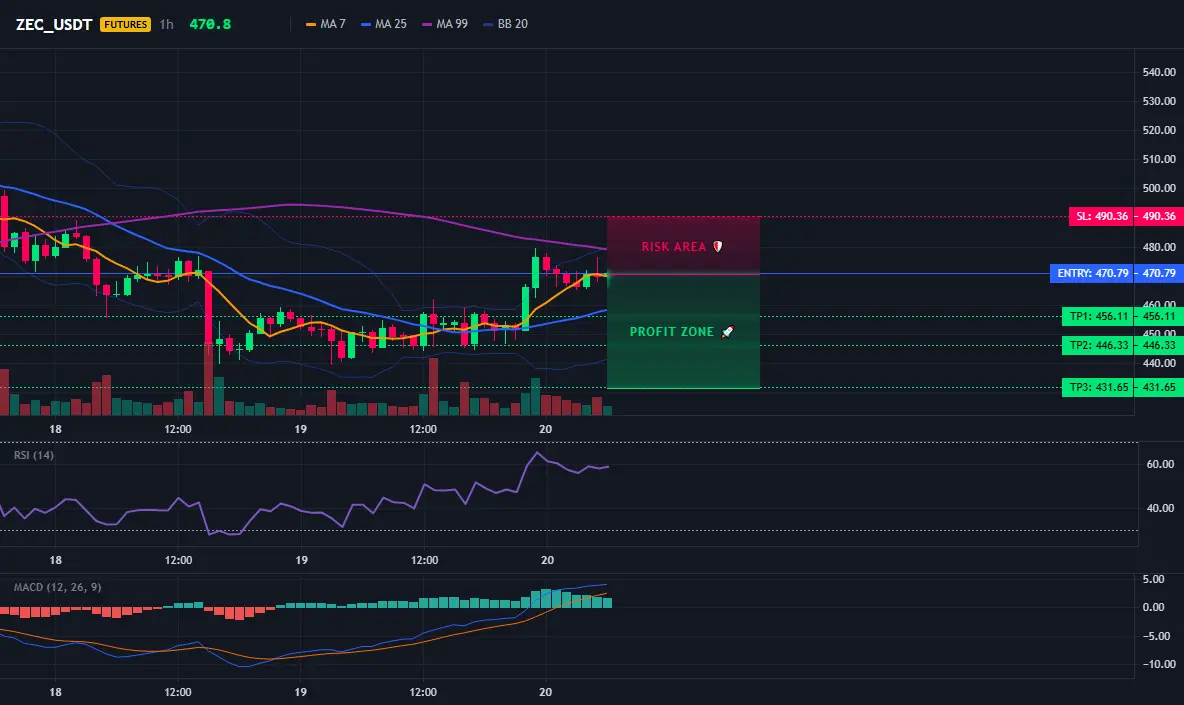Click the orange MA 7 color marker in legend
The height and width of the screenshot is (705, 1184).
click(x=310, y=25)
